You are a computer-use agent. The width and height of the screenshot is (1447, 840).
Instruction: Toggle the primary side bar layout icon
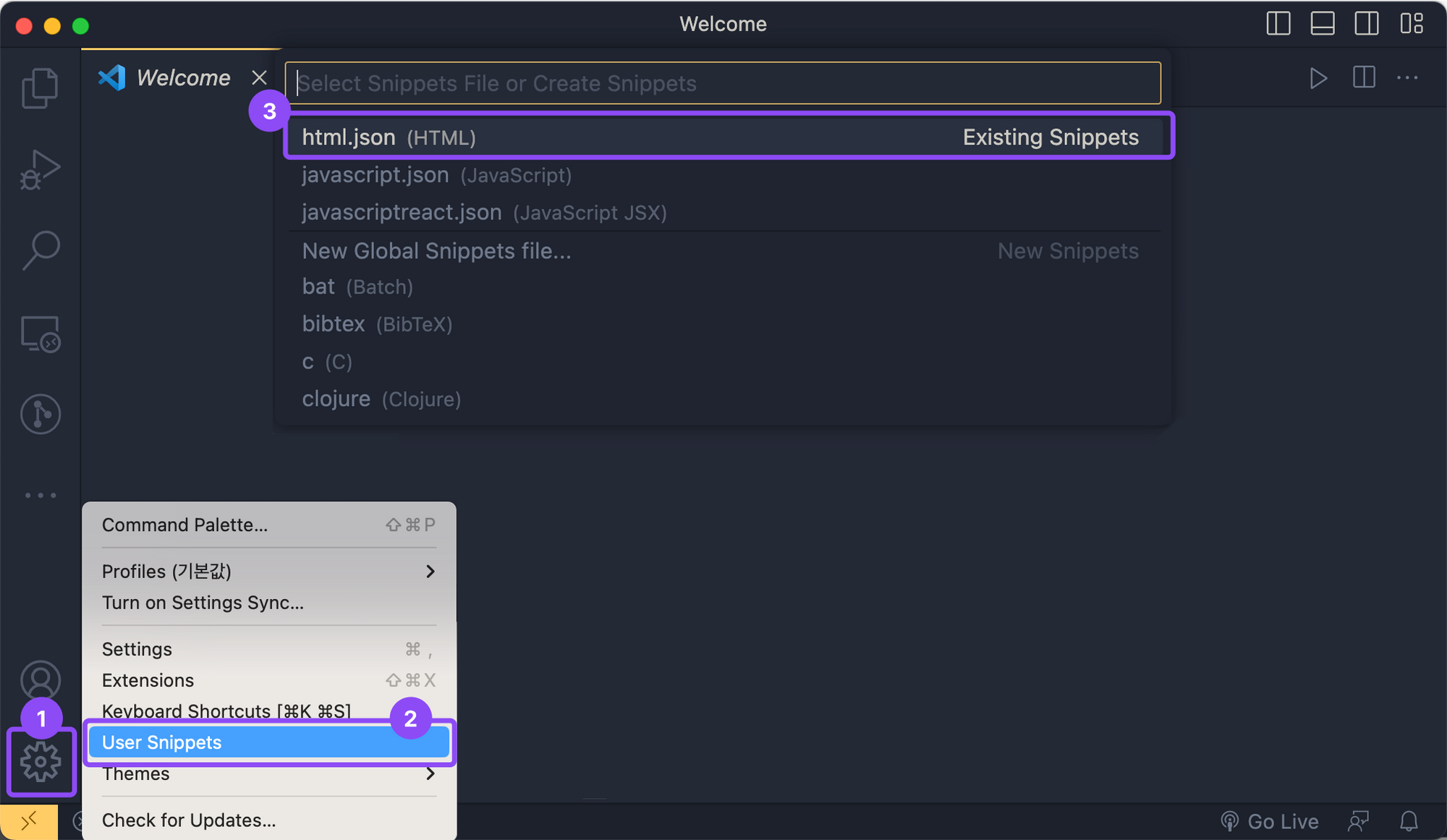(1278, 24)
